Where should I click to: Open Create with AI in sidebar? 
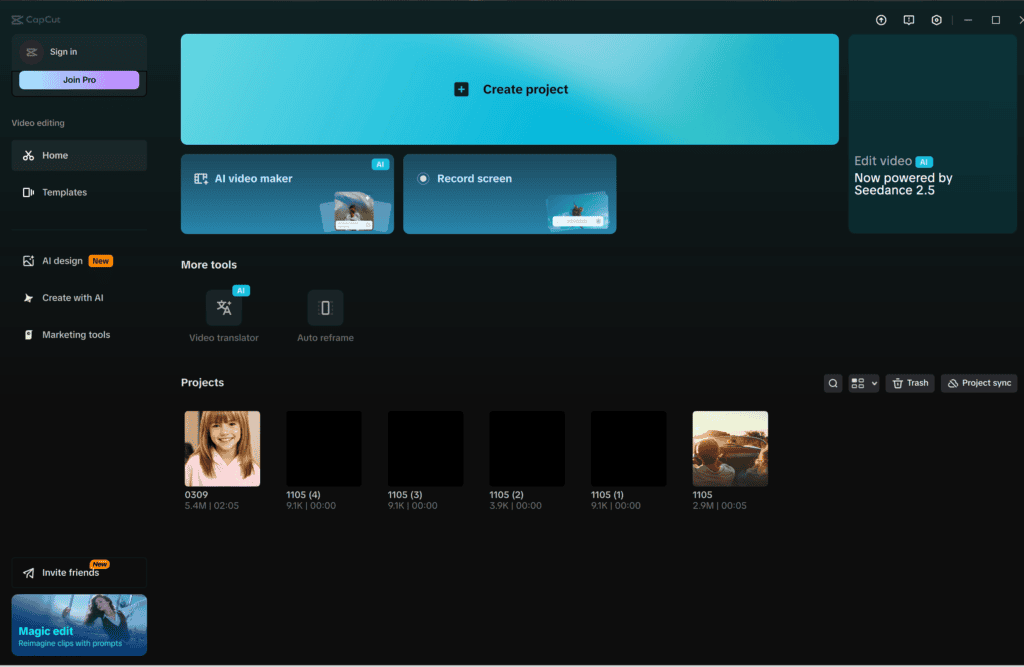[x=79, y=298]
